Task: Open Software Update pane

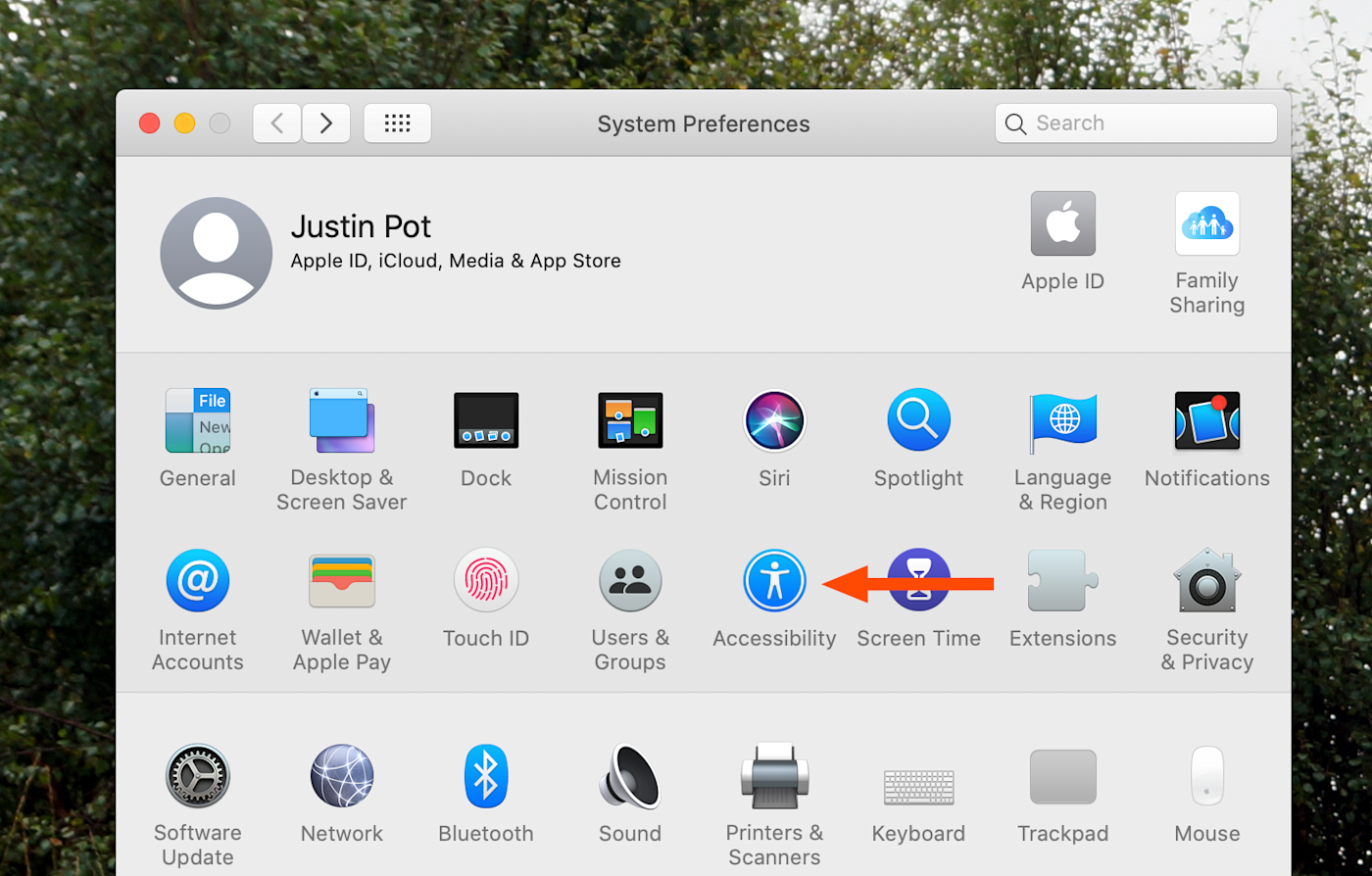Action: click(198, 776)
